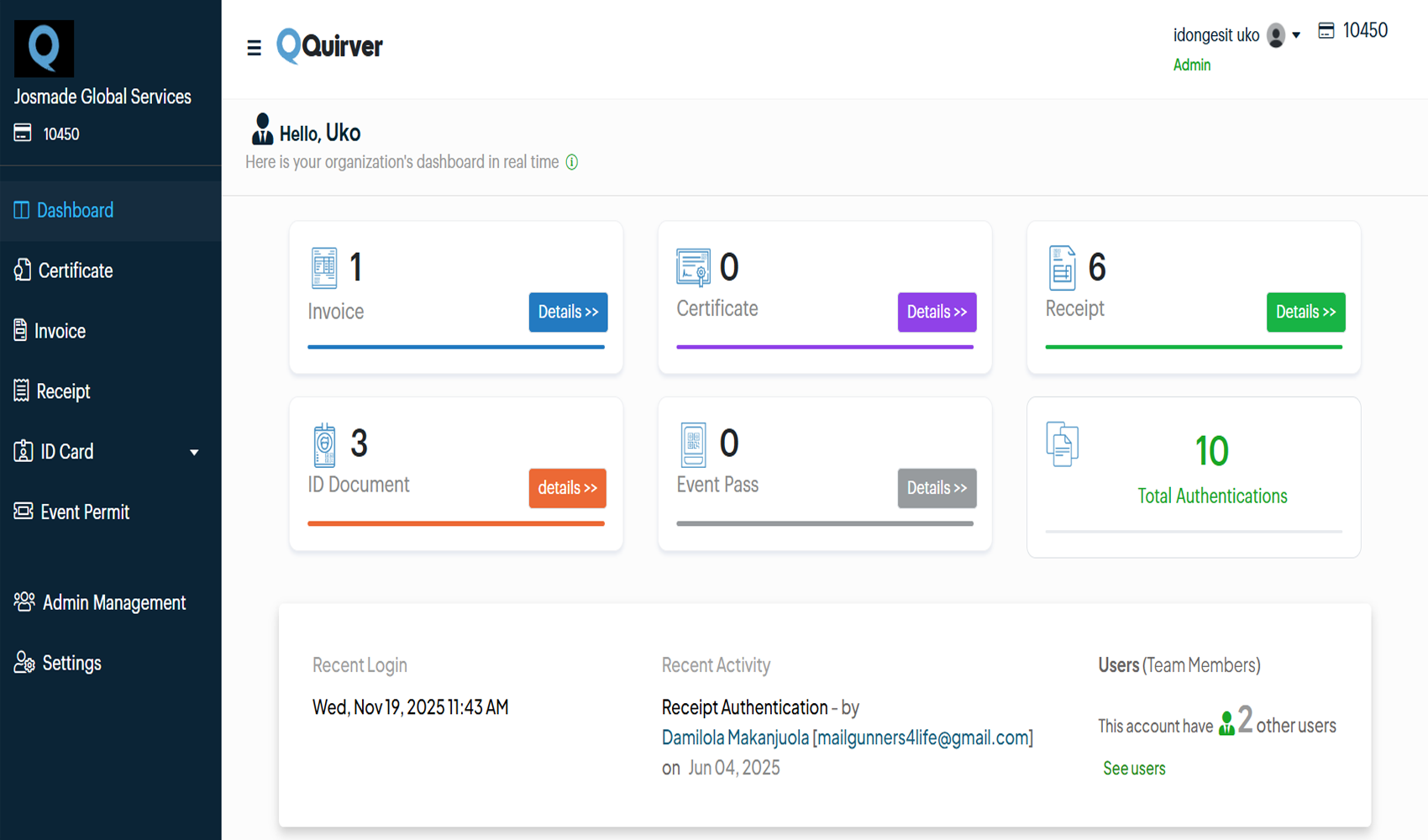This screenshot has width=1428, height=840.
Task: Select Receipt from sidebar navigation
Action: point(62,391)
